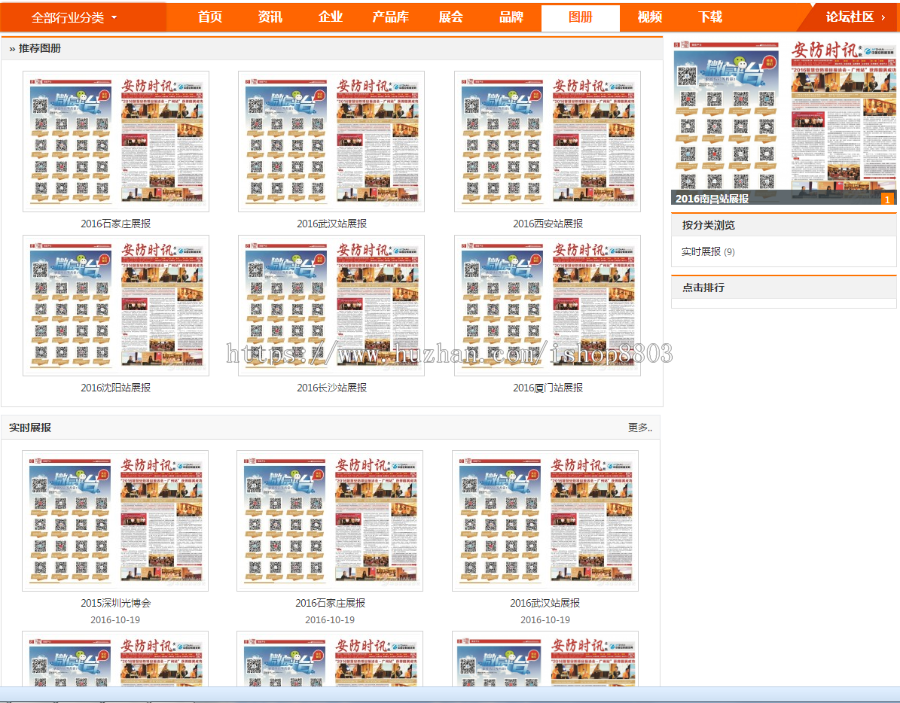Screen dimensions: 900x703
Task: Click the 2016沈阳站展报 title link
Action: [115, 388]
